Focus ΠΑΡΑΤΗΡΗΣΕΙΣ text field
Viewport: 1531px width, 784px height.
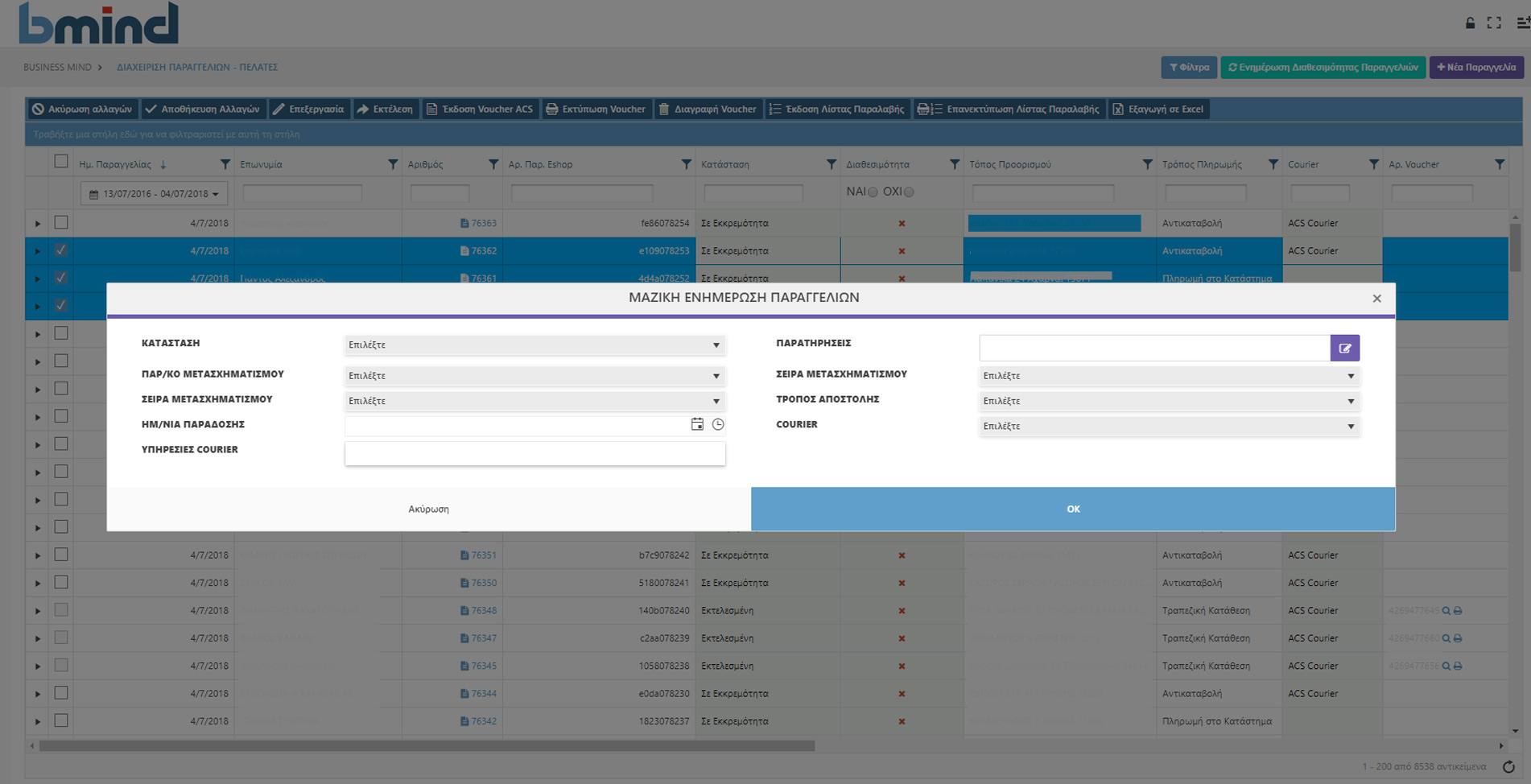click(1154, 348)
